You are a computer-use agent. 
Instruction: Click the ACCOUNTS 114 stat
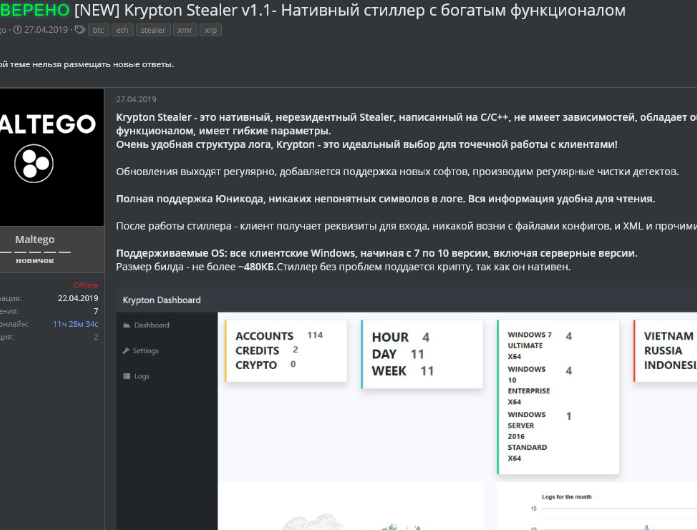[x=279, y=336]
